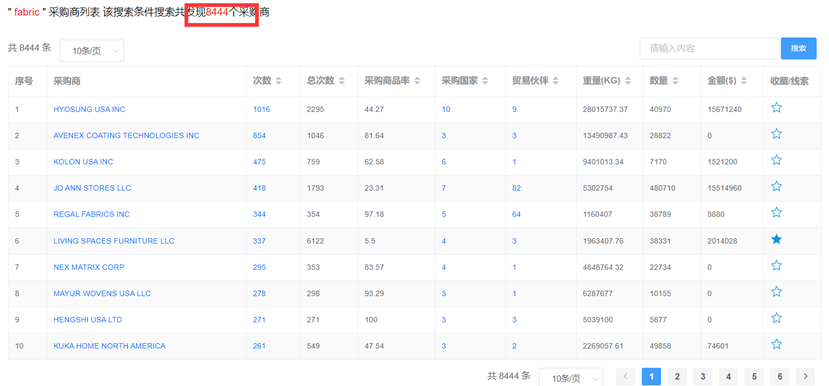Focus the 请输入内容 search field

click(709, 48)
